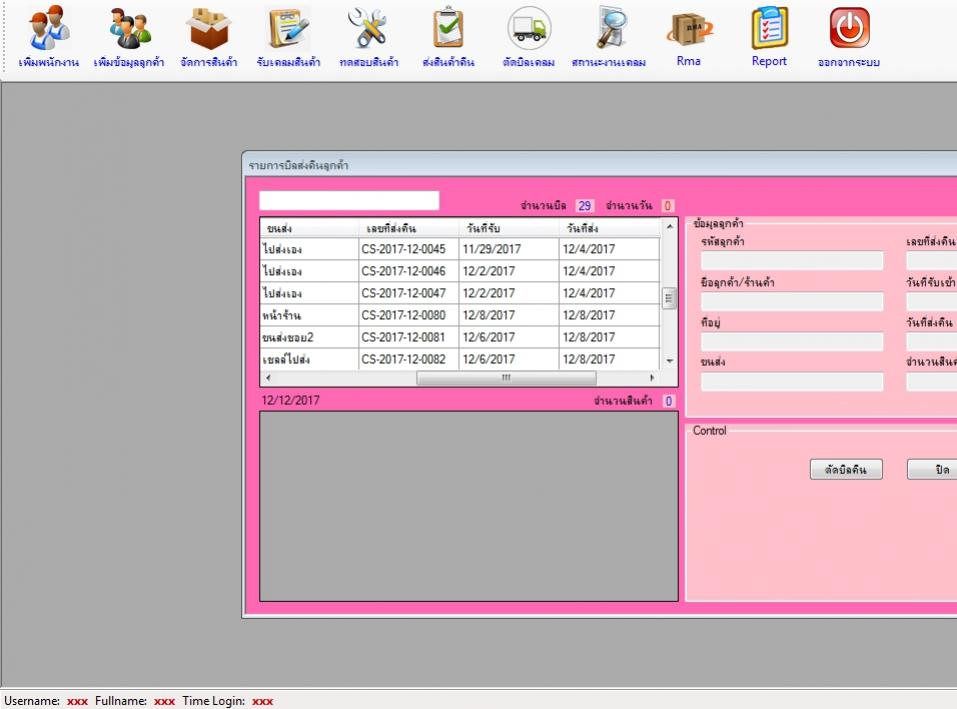Select row CS-2017-12-0045
The width and height of the screenshot is (957, 709).
[460, 249]
